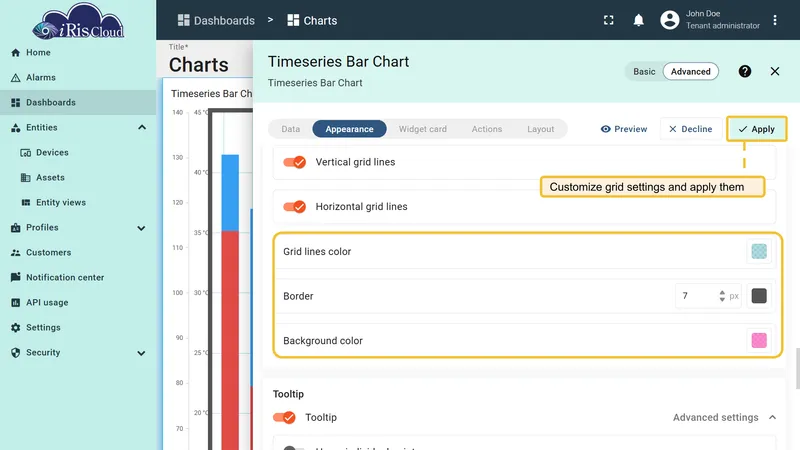The image size is (800, 450).
Task: Toggle fullscreen mode icon
Action: (608, 20)
